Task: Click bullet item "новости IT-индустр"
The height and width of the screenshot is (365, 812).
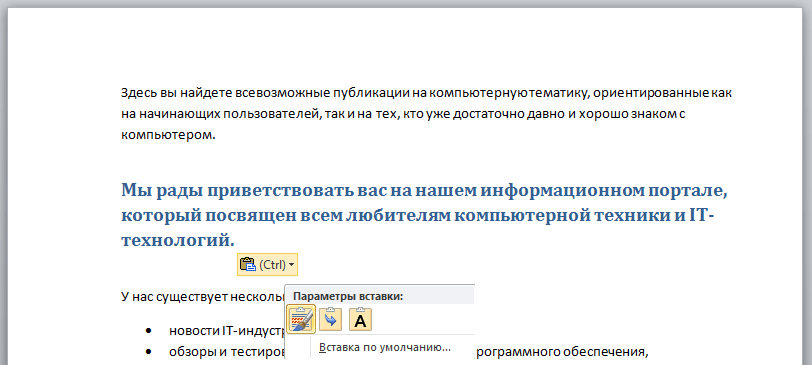Action: 227,331
